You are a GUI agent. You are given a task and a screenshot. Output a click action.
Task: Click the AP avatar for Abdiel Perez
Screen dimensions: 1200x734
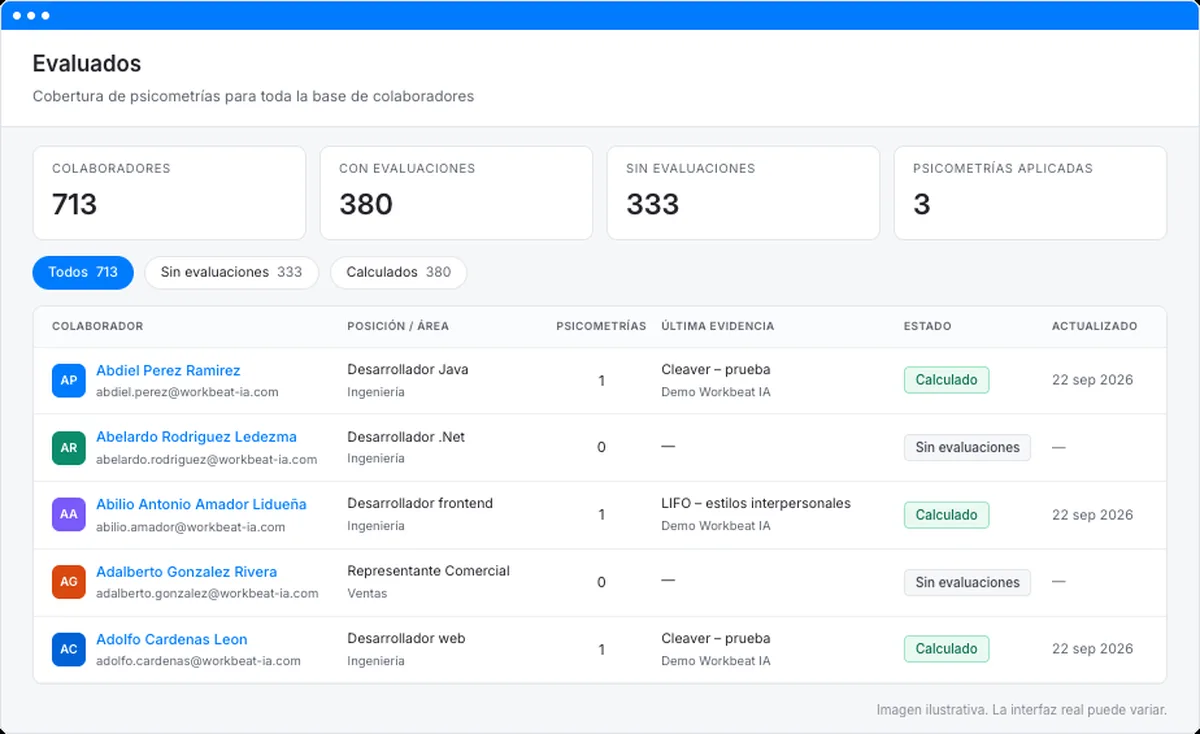68,381
